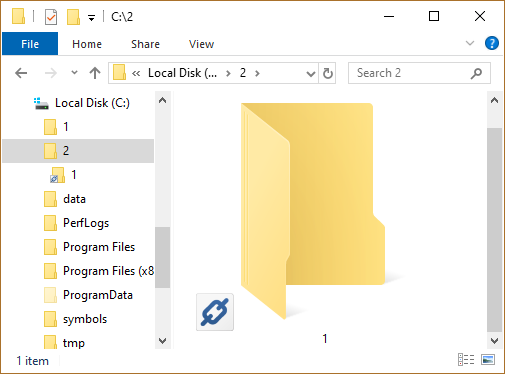
Task: Click the Properties checkmark icon in title bar
Action: pos(51,17)
